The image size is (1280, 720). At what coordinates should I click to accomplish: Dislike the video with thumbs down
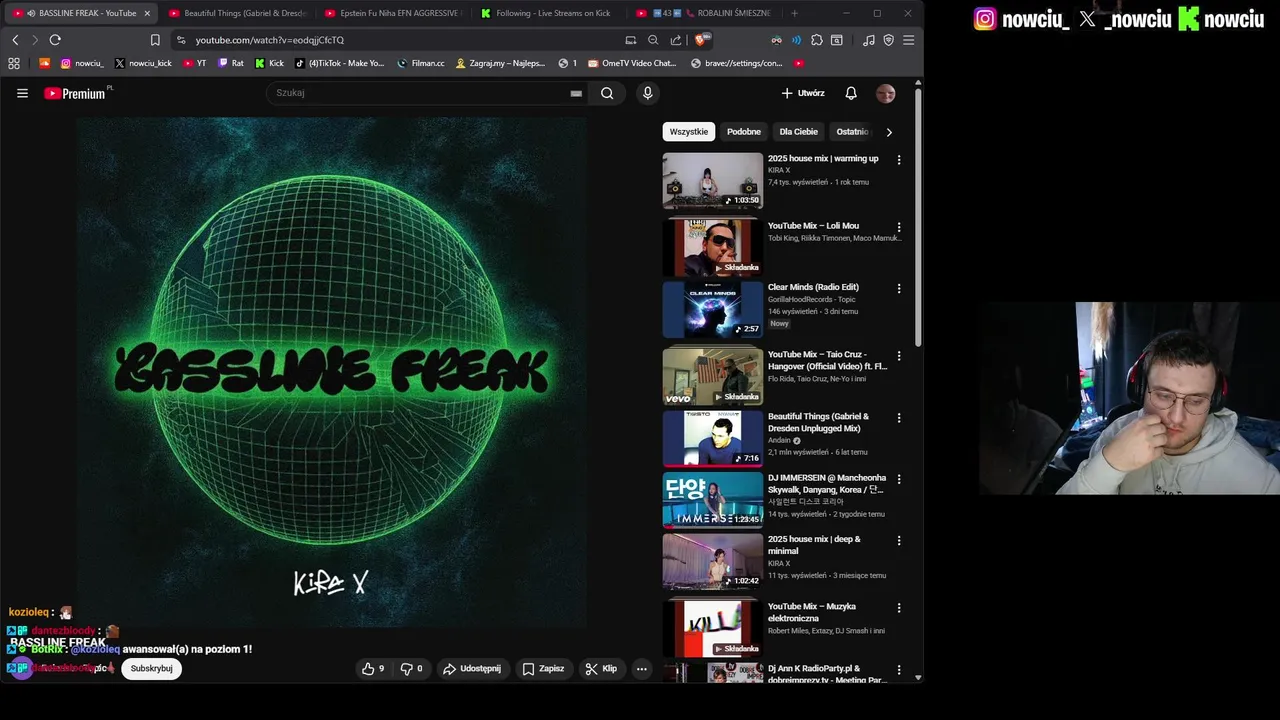(x=412, y=669)
